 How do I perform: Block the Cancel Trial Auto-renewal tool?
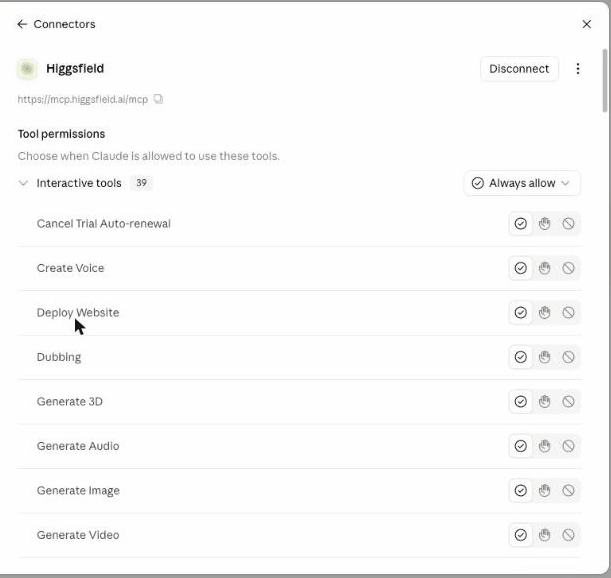click(x=568, y=224)
